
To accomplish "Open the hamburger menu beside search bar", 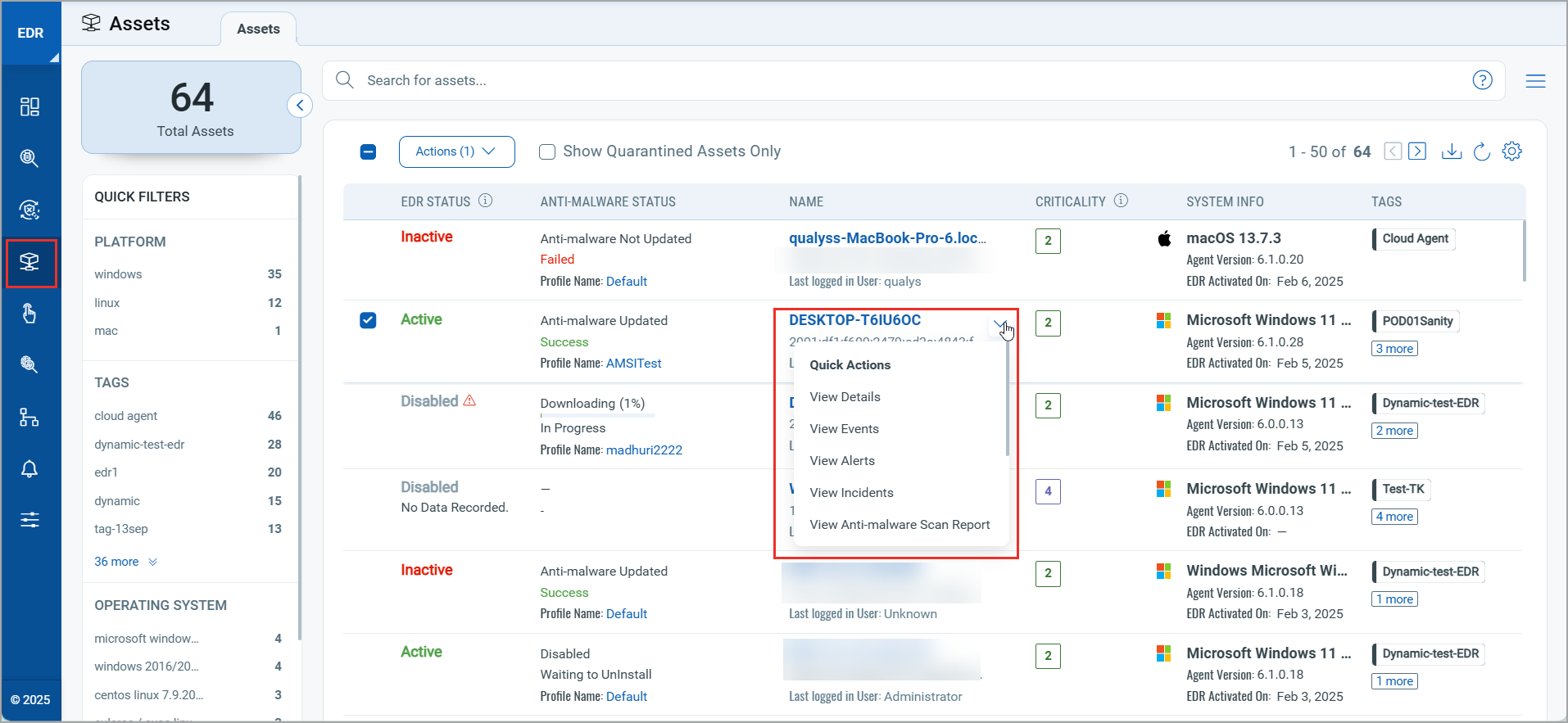I will pos(1535,81).
